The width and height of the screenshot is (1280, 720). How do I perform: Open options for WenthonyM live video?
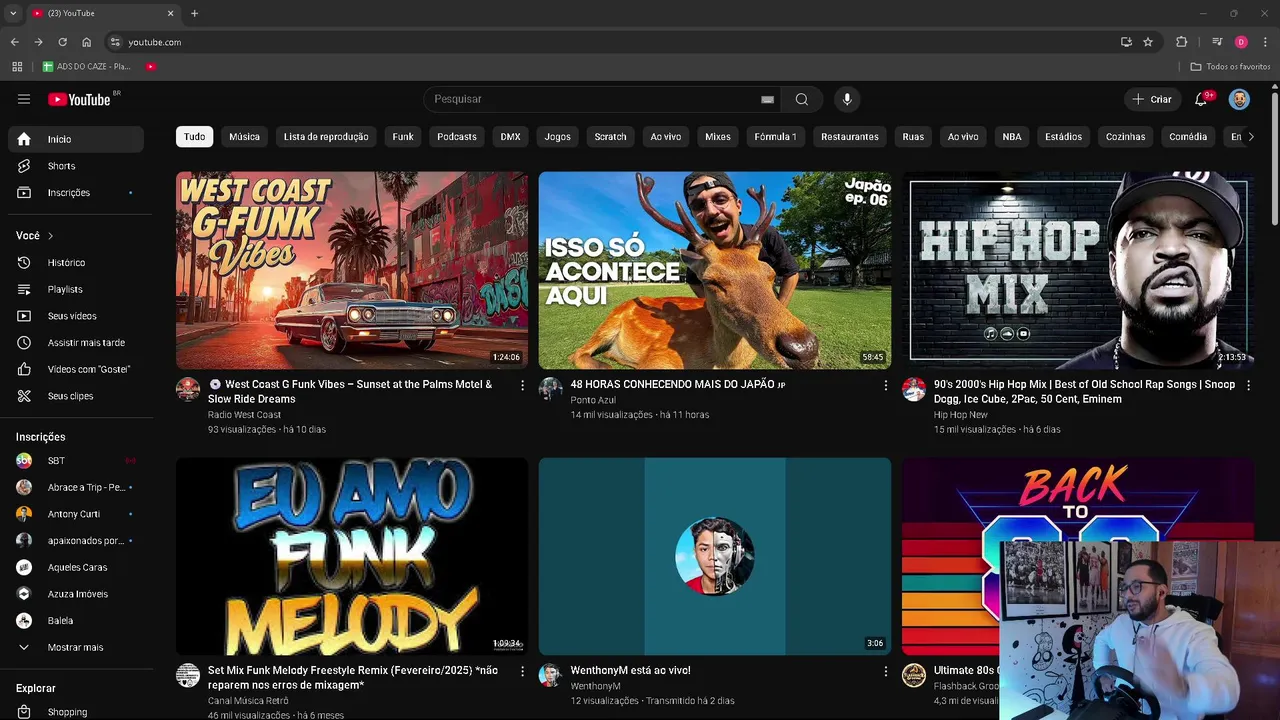pyautogui.click(x=885, y=671)
